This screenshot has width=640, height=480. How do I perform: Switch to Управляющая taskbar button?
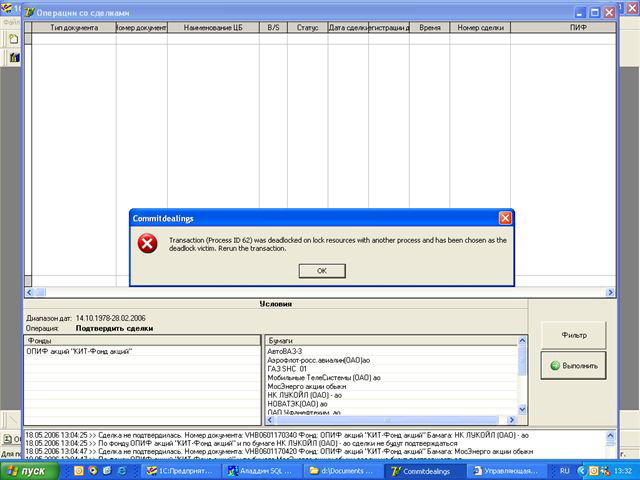506,471
